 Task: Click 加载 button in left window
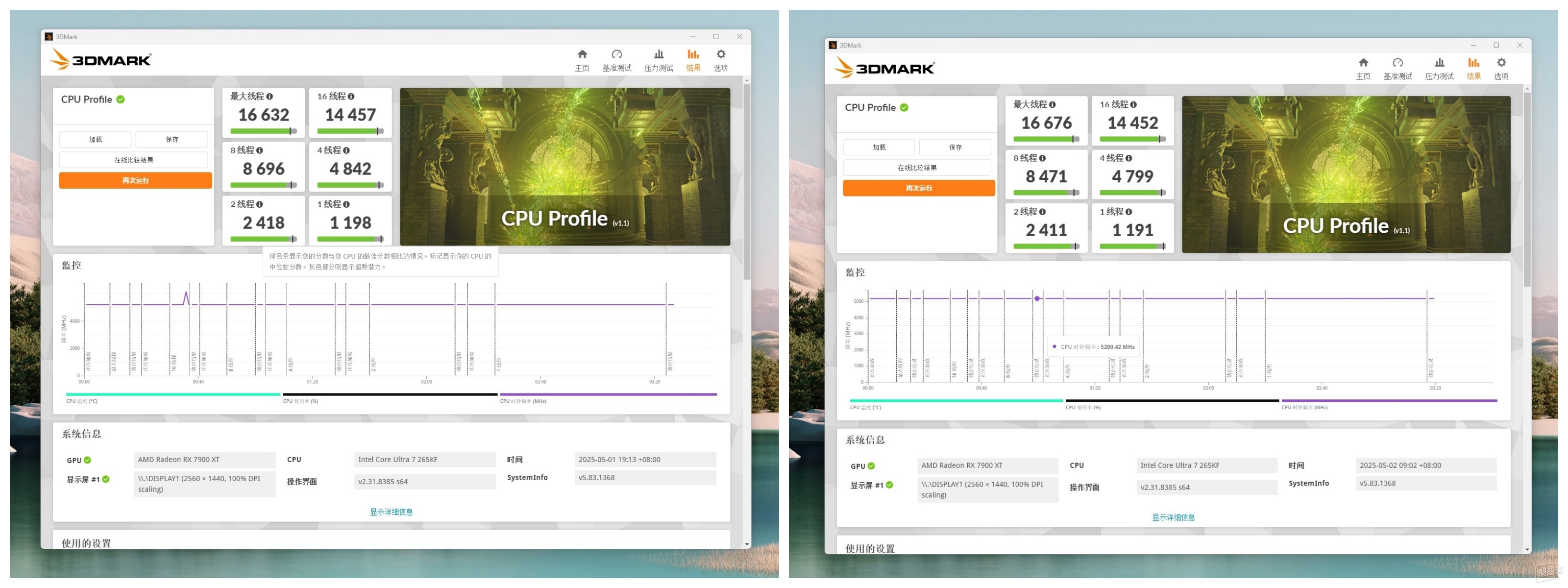tap(95, 139)
